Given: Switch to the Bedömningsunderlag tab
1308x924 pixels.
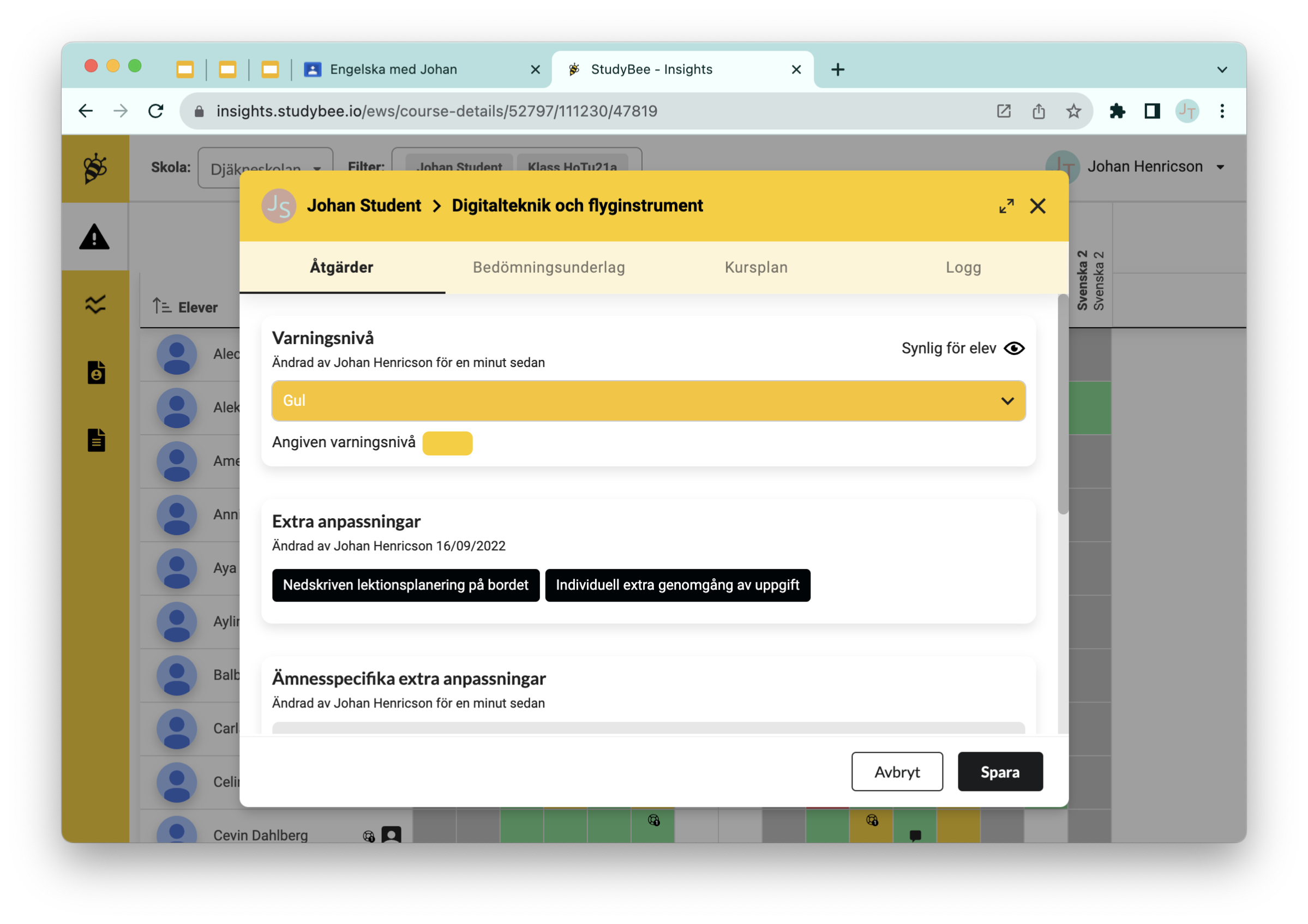Looking at the screenshot, I should [x=549, y=267].
